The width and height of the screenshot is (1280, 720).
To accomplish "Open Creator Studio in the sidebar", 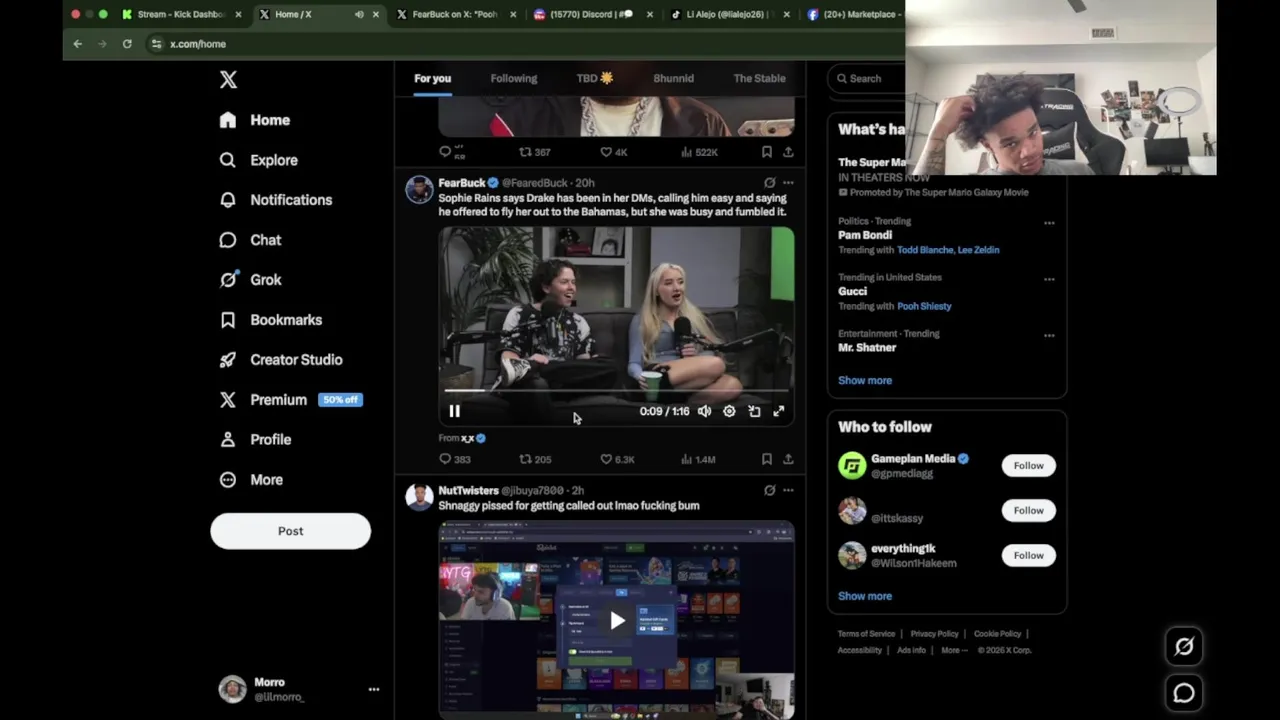I will point(281,360).
